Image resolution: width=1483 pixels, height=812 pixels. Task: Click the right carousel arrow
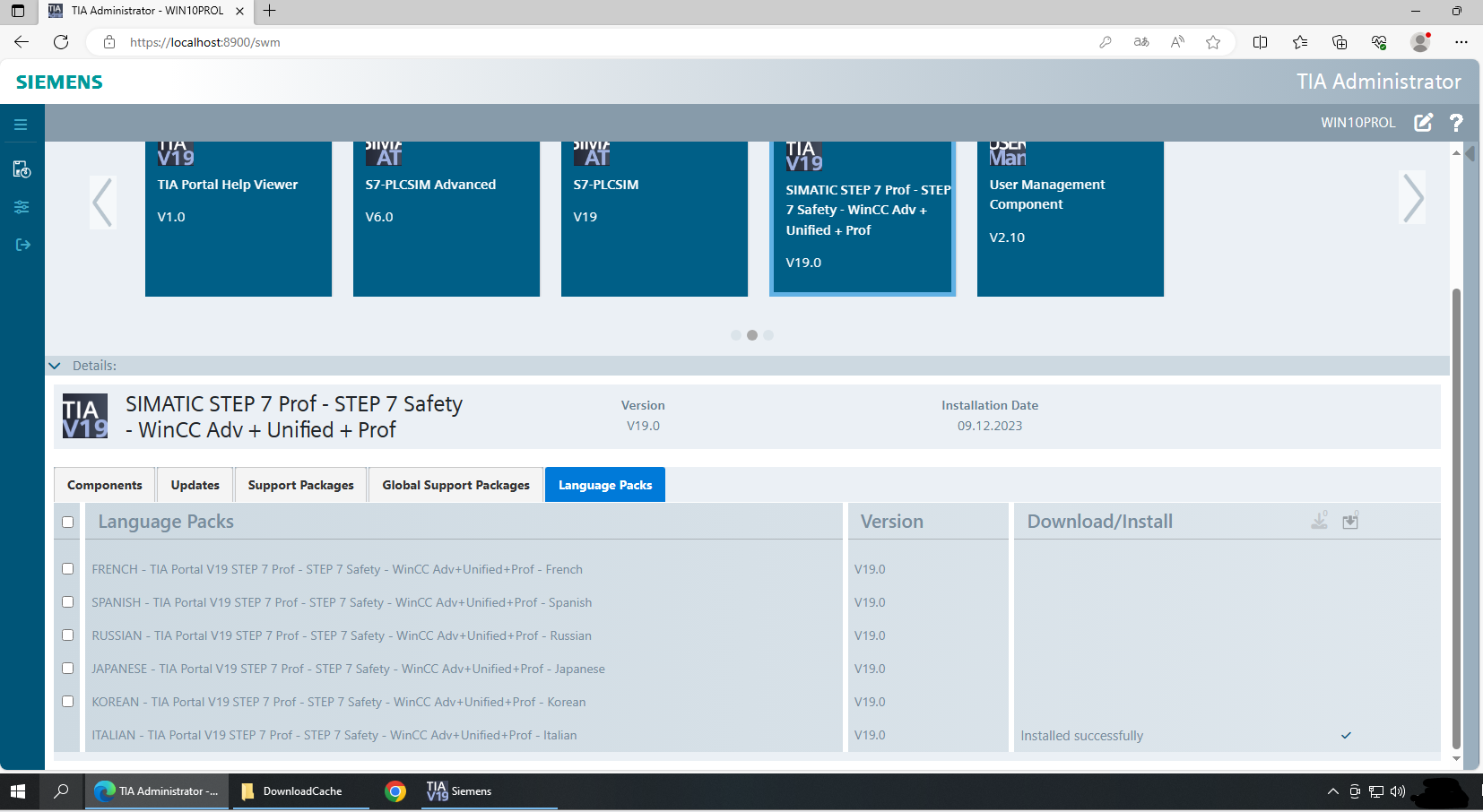1412,199
